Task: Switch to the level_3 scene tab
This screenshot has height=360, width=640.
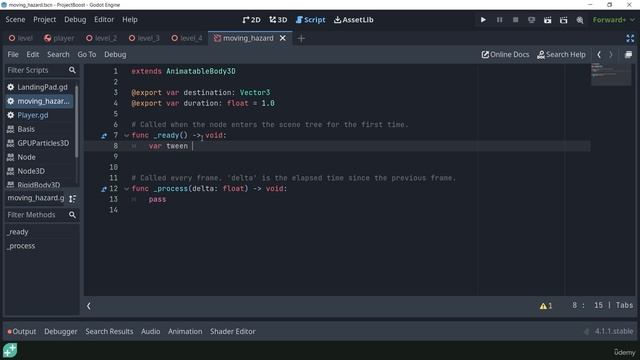Action: tap(144, 38)
